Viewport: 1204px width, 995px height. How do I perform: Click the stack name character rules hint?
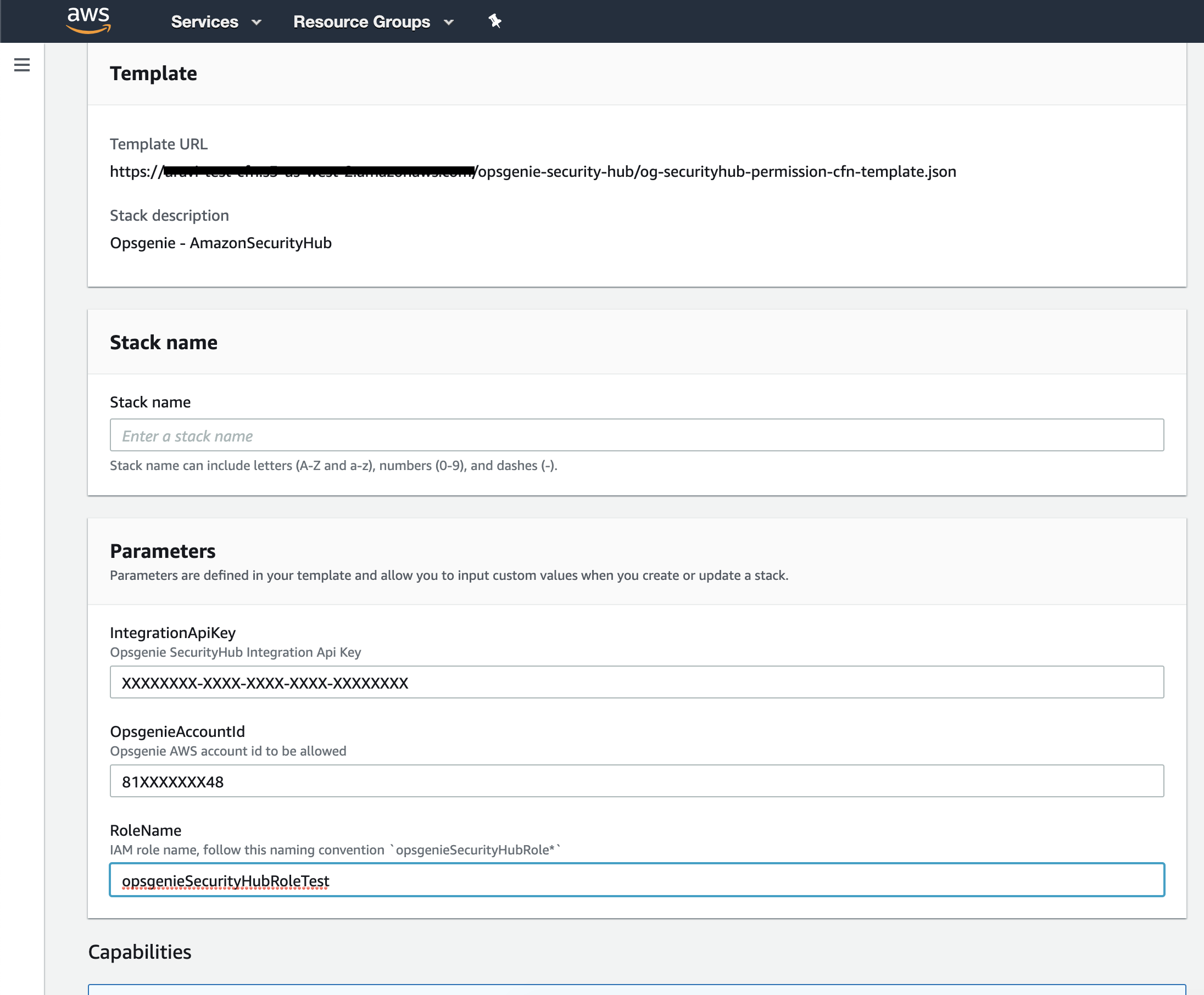click(x=333, y=466)
